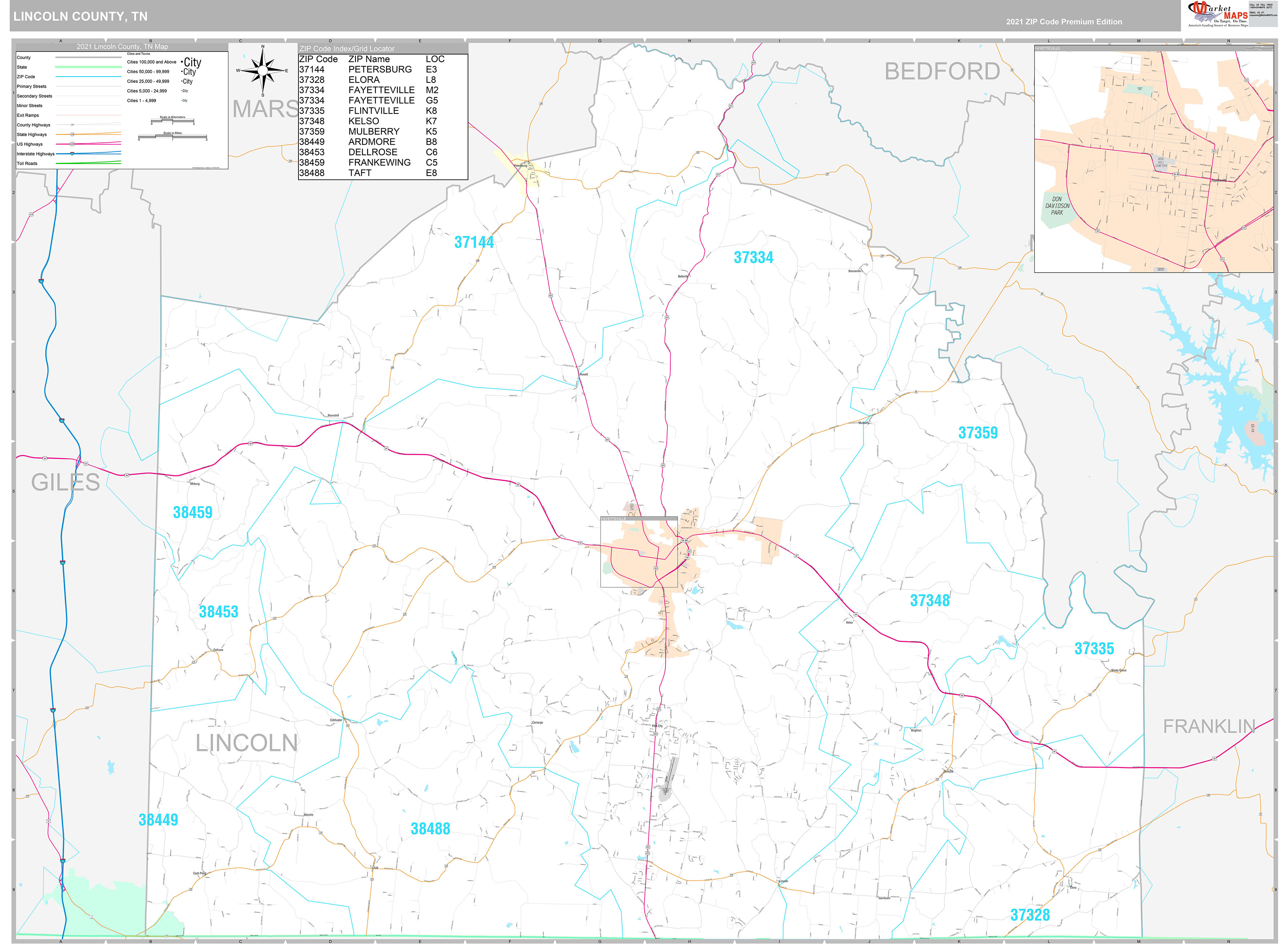The width and height of the screenshot is (1288, 945).
Task: Select PETERSBURG row in ZIP index table
Action: tap(383, 69)
